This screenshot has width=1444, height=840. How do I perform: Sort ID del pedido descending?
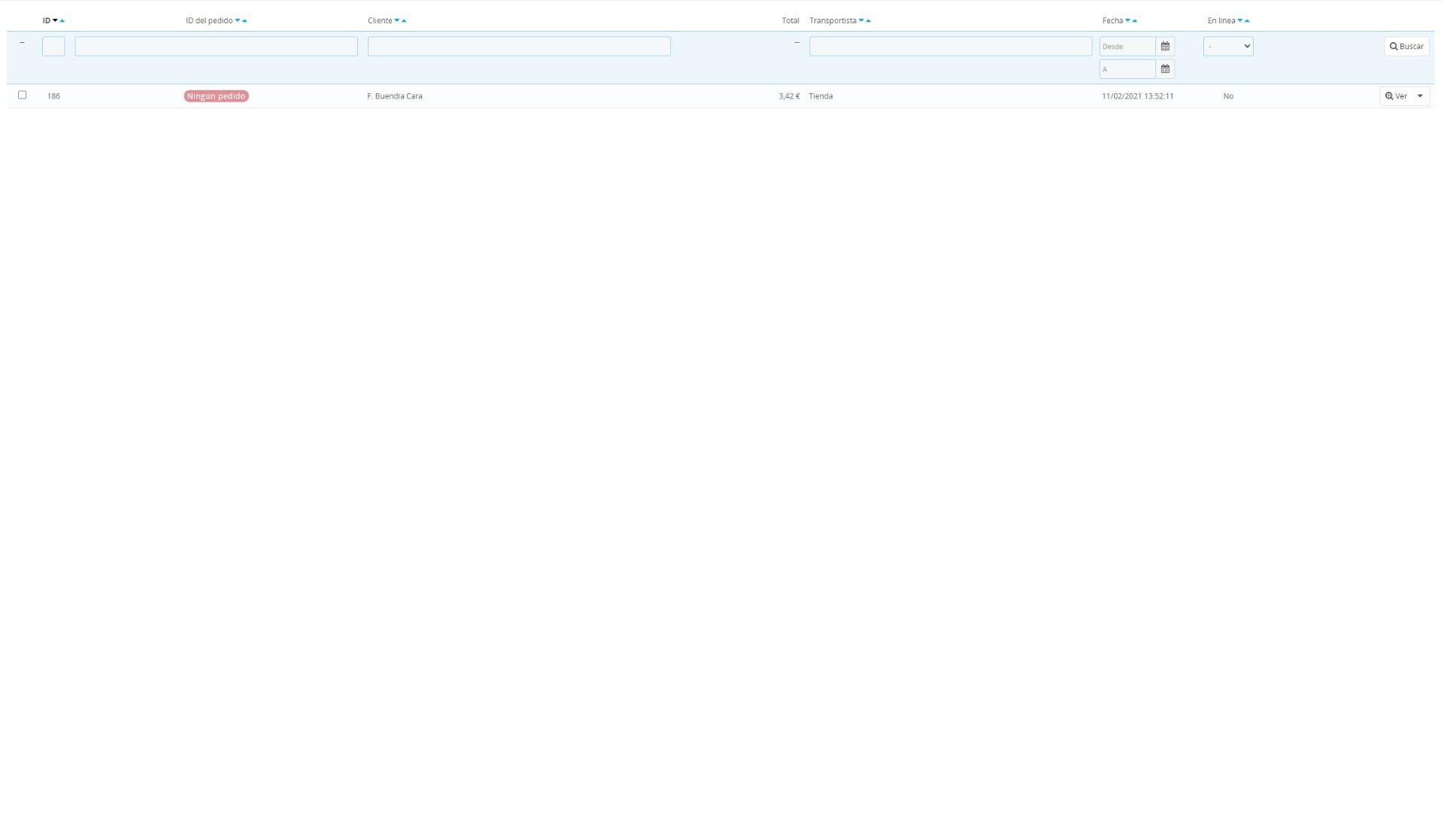click(x=238, y=21)
